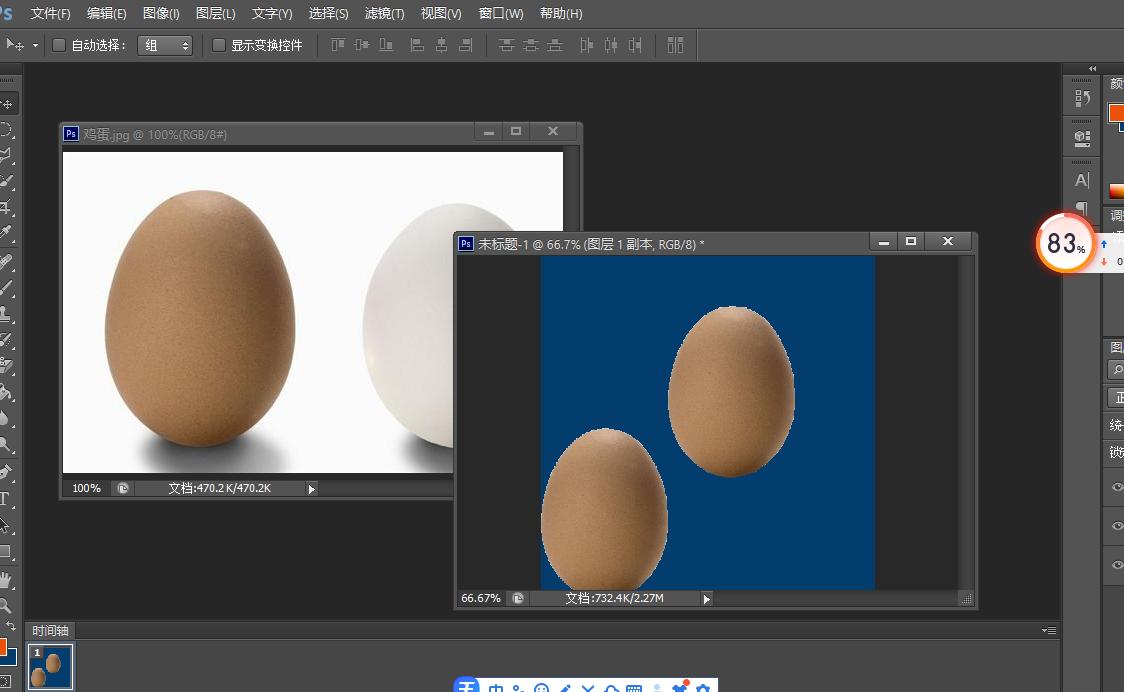Enable the 显示变换控件 checkbox

218,45
